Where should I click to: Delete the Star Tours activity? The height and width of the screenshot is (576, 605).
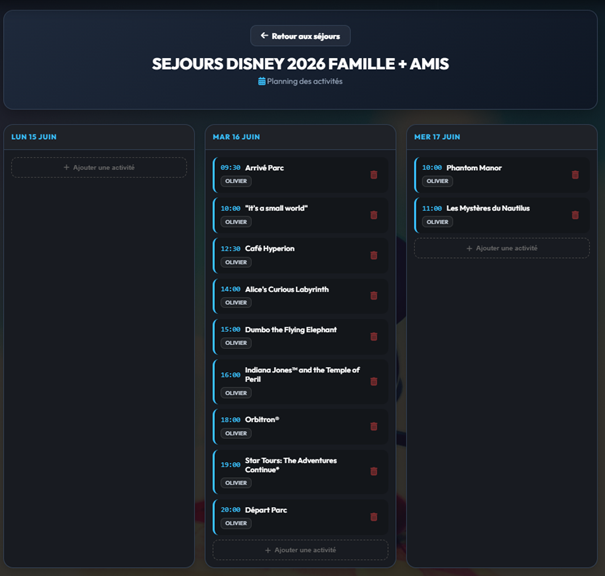tap(374, 471)
